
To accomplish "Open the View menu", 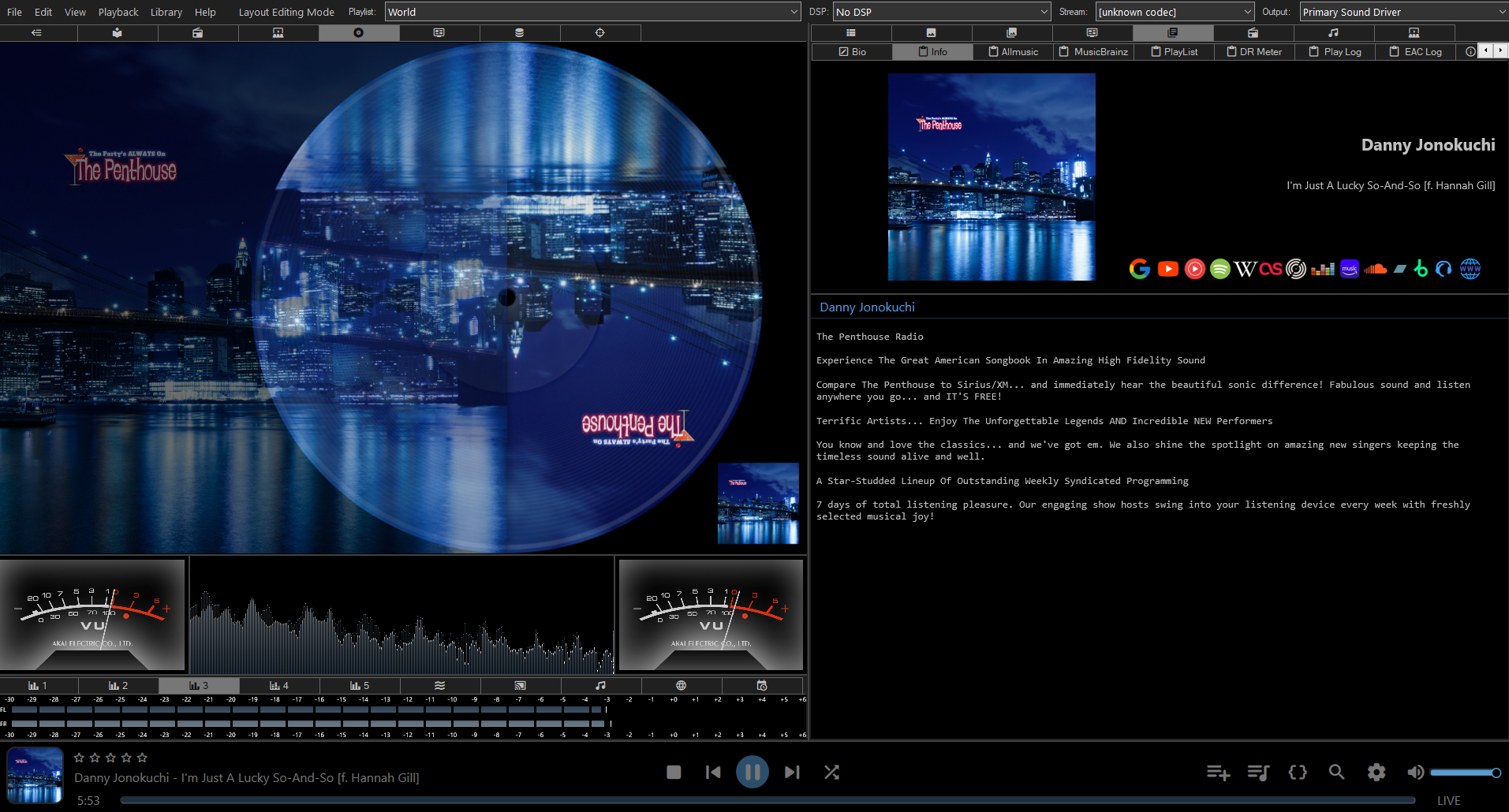I will 76,12.
